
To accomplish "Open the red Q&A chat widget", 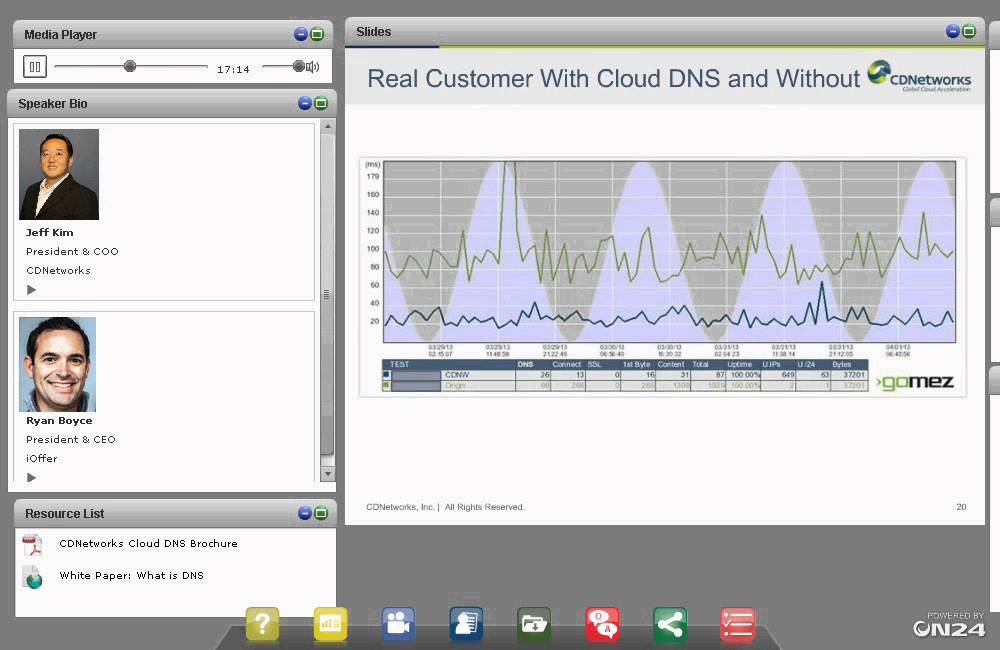I will pyautogui.click(x=603, y=624).
